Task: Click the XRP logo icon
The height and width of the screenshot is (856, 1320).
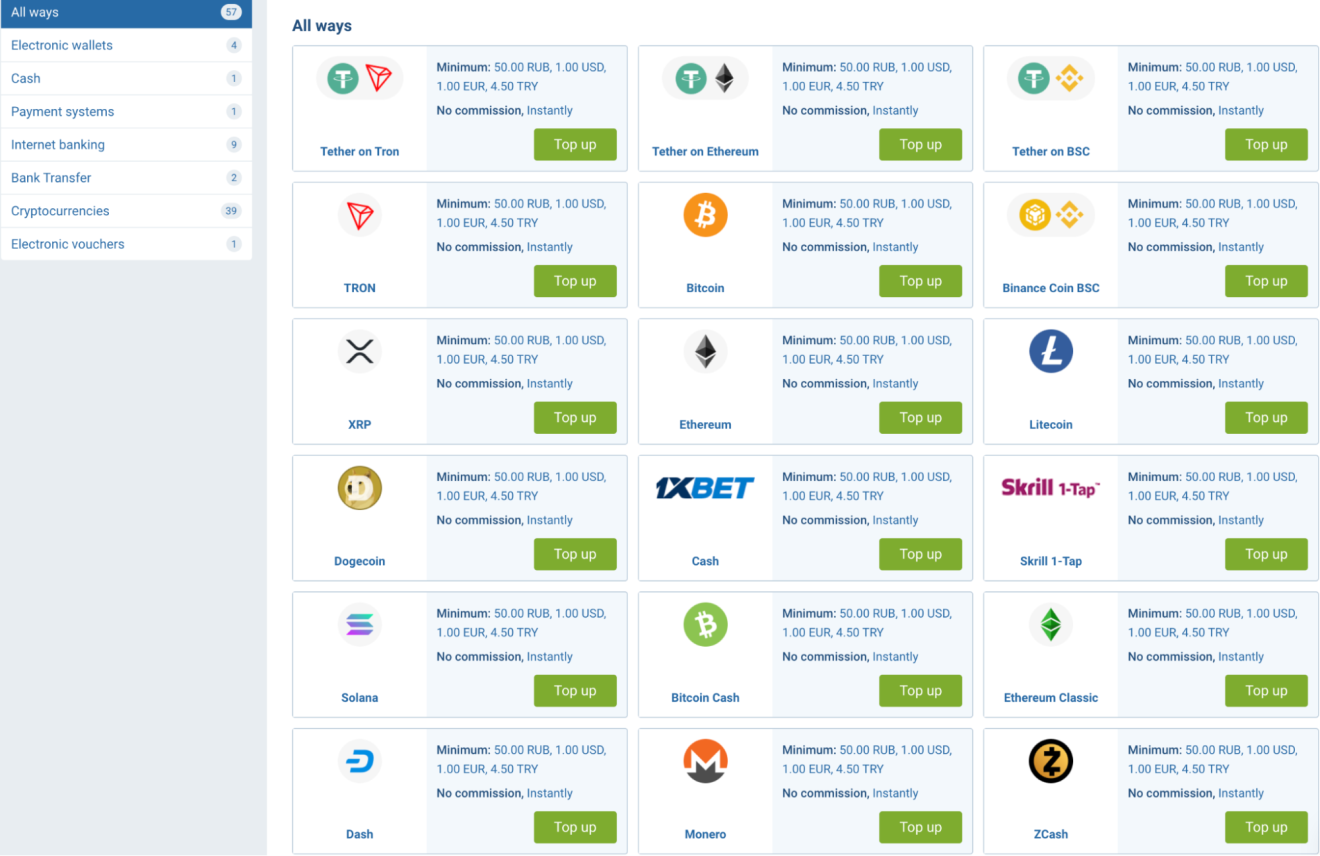Action: (359, 352)
